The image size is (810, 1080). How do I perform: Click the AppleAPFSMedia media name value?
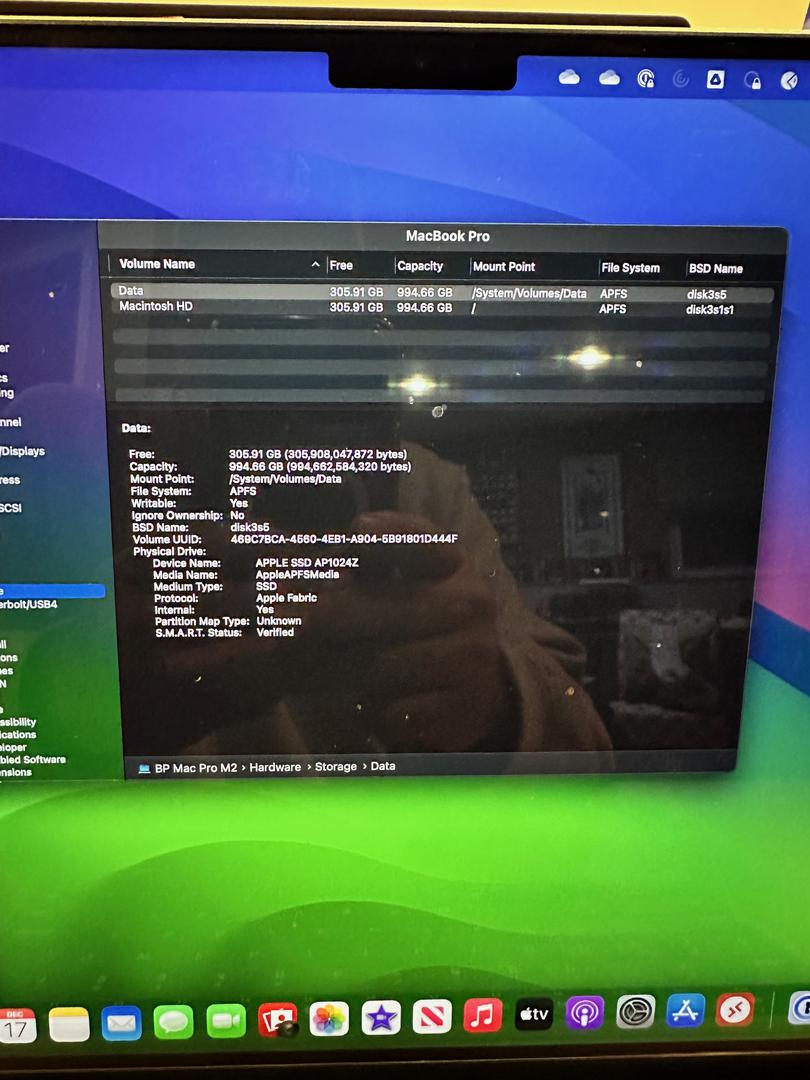point(297,574)
